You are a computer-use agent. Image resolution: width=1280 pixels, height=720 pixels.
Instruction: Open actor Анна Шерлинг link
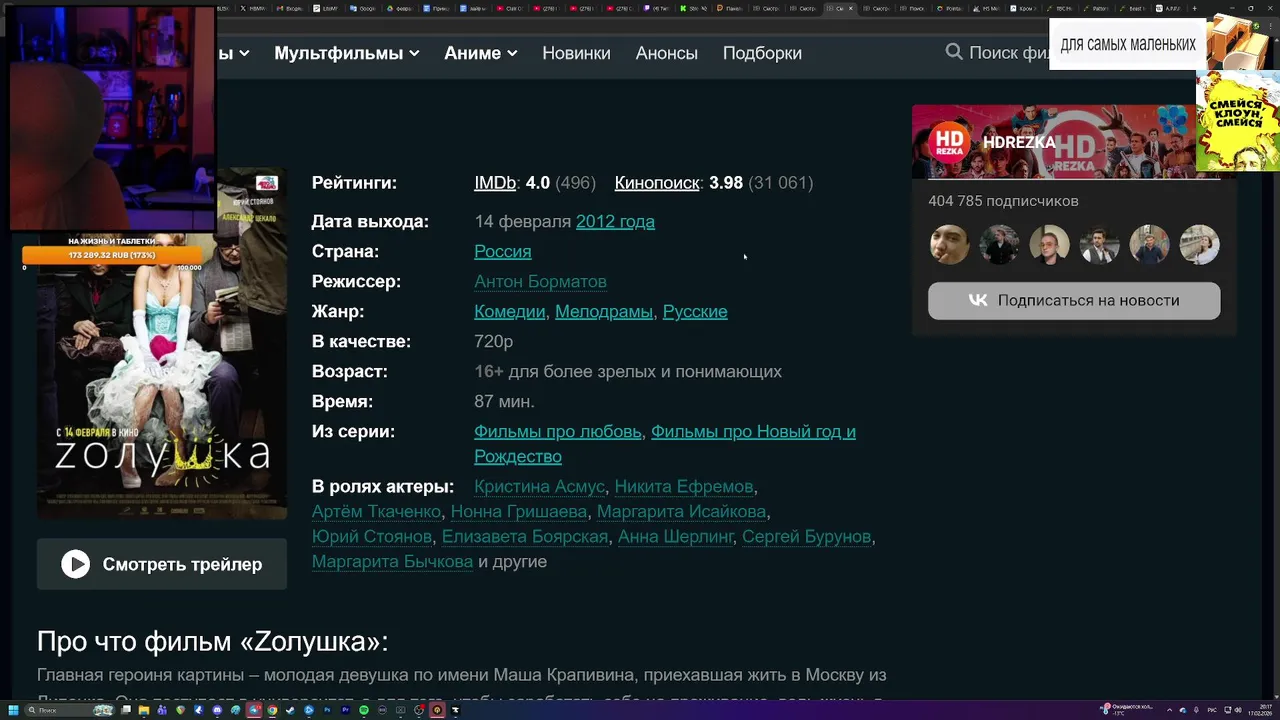click(676, 537)
